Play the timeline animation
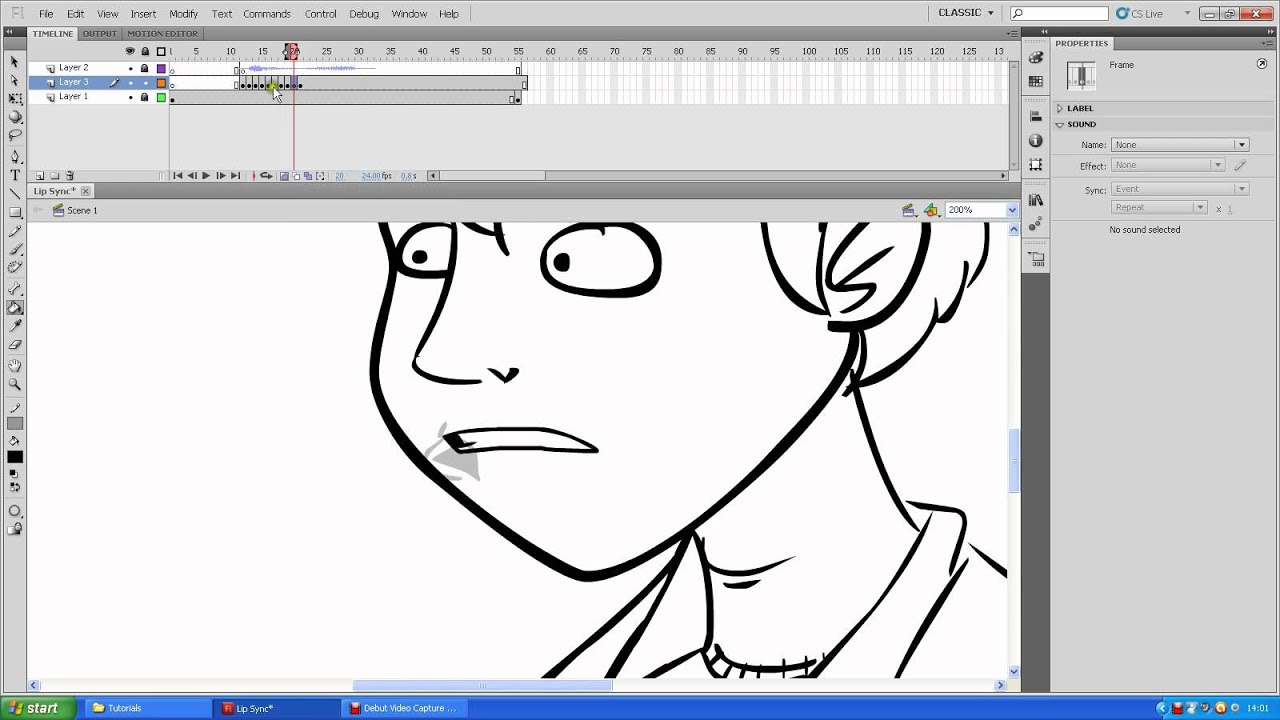1280x720 pixels. tap(206, 176)
